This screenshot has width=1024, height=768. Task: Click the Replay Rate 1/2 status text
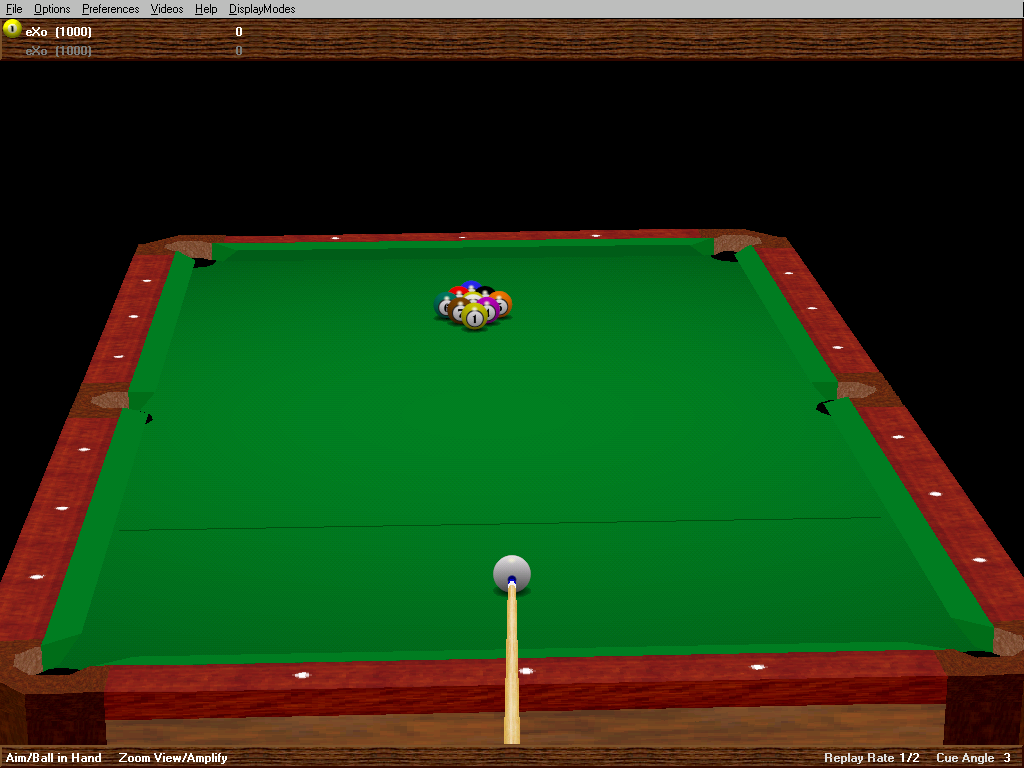pyautogui.click(x=871, y=758)
